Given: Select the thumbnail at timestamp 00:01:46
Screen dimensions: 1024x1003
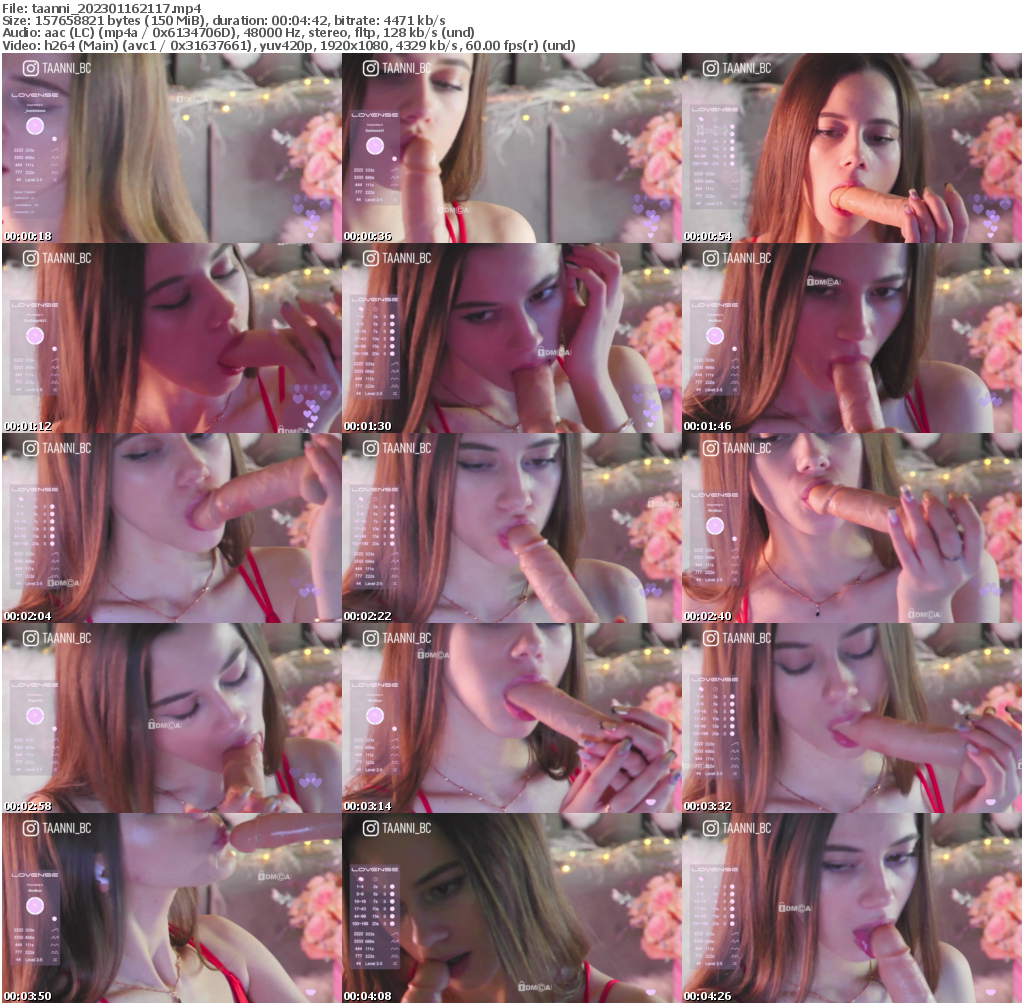Looking at the screenshot, I should (851, 338).
